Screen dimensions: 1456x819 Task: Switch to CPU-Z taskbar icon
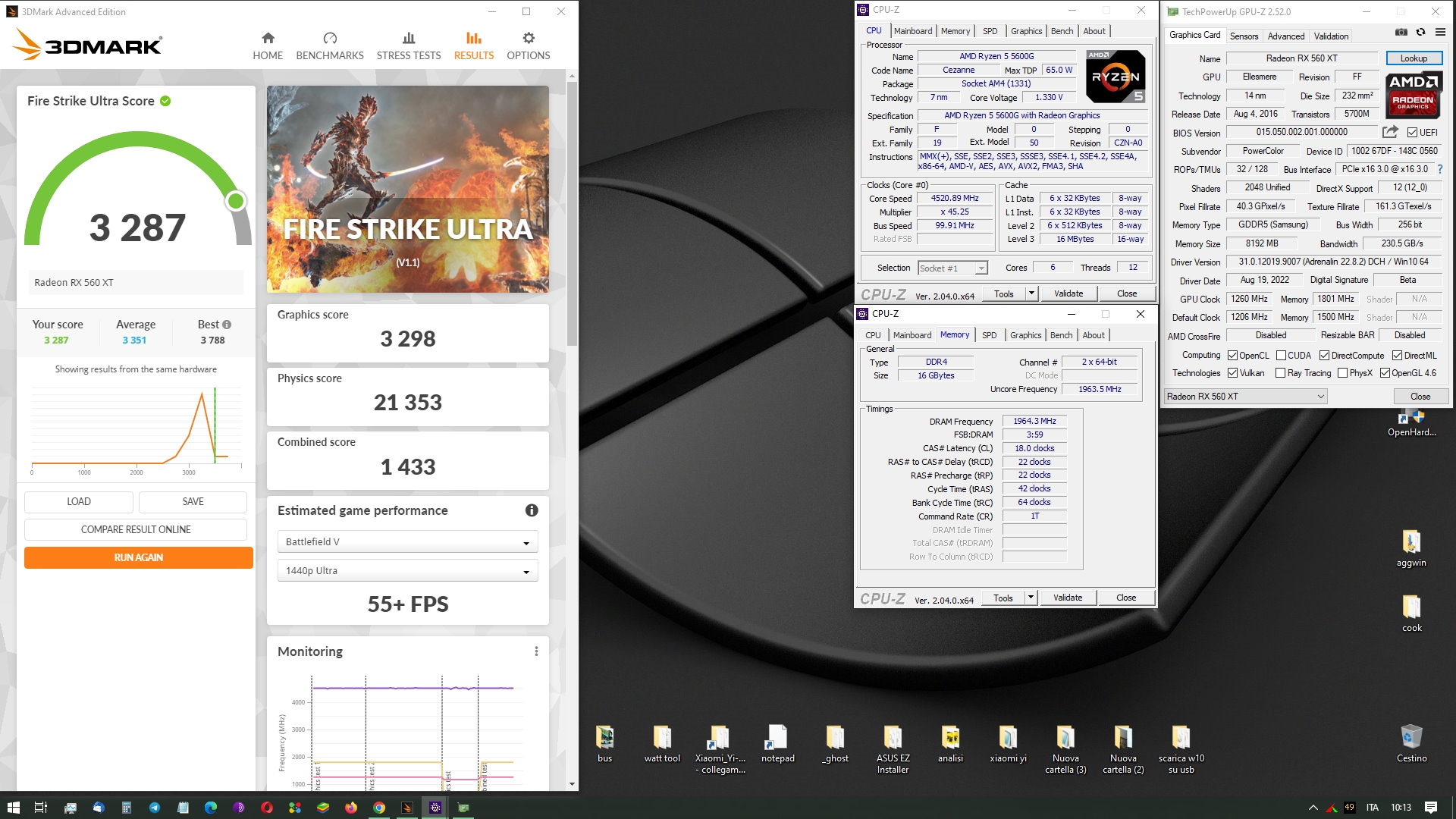click(x=435, y=808)
